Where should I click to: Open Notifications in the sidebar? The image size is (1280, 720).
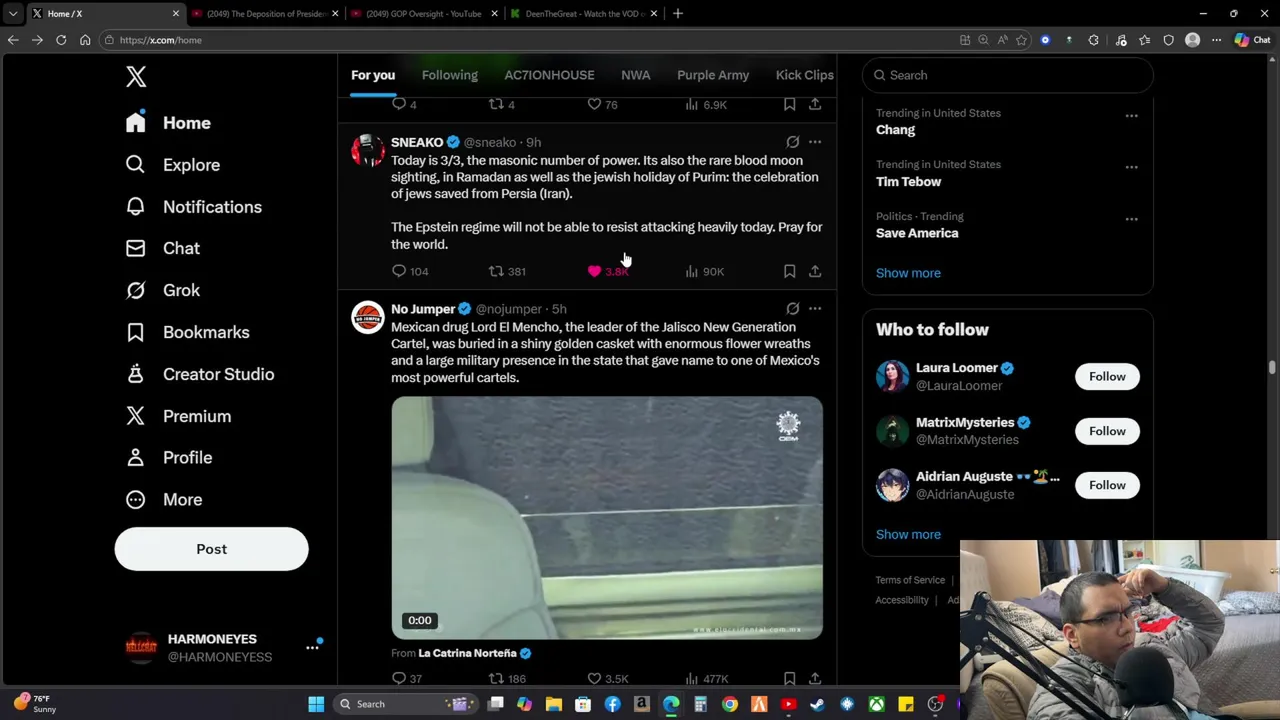pos(194,207)
